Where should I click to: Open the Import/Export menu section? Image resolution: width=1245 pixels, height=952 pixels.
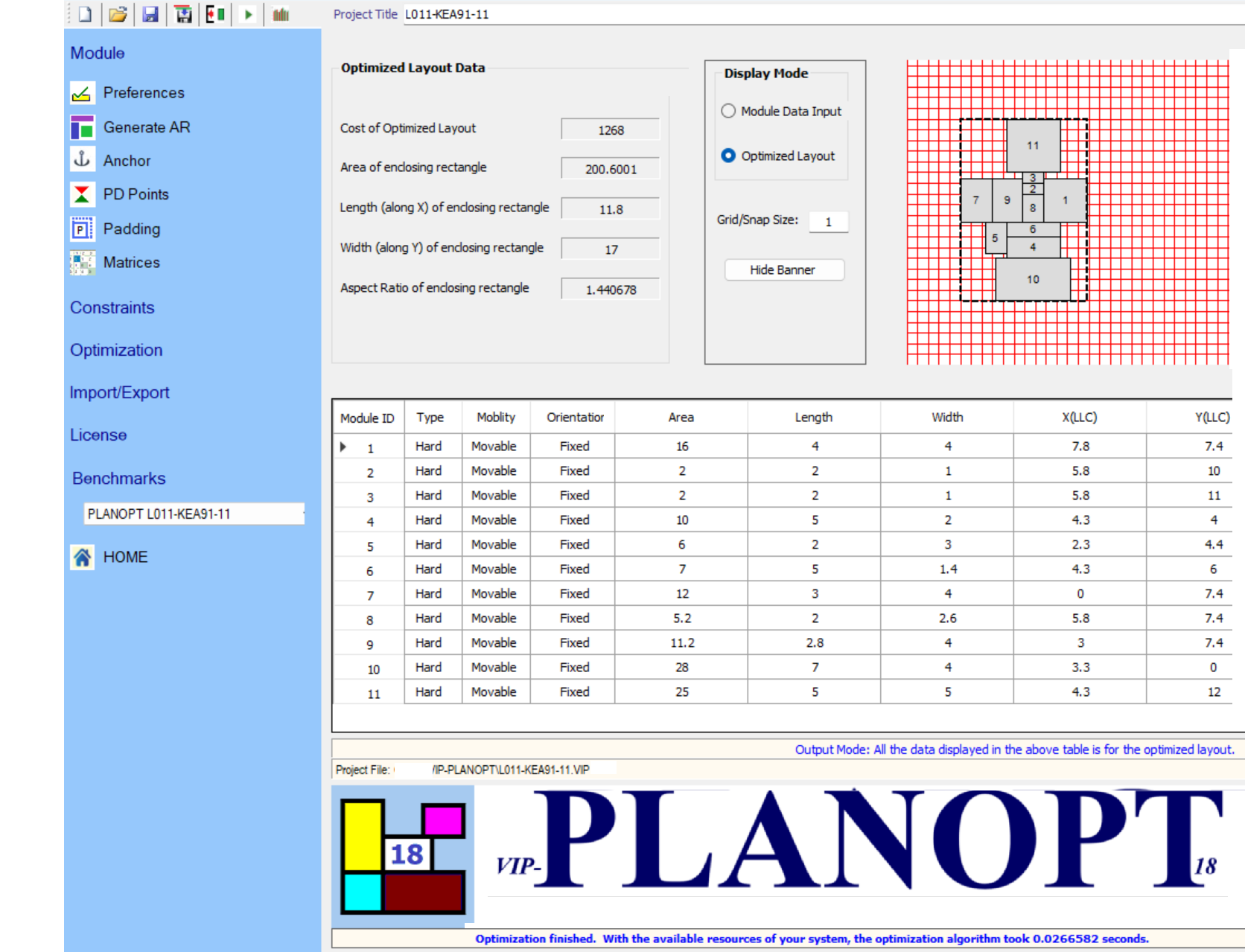(119, 392)
